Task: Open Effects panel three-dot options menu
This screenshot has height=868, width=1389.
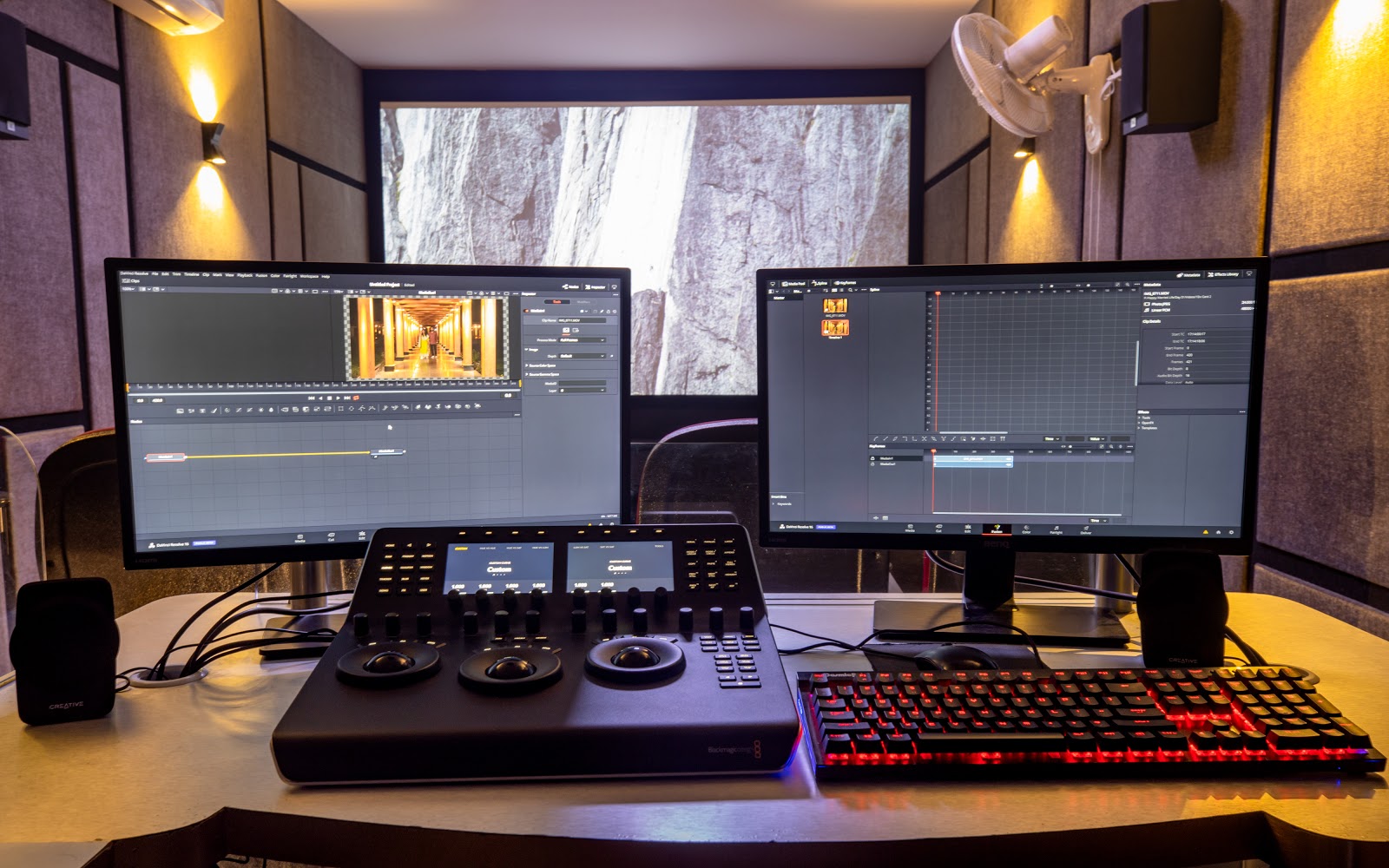Action: coord(1242,411)
